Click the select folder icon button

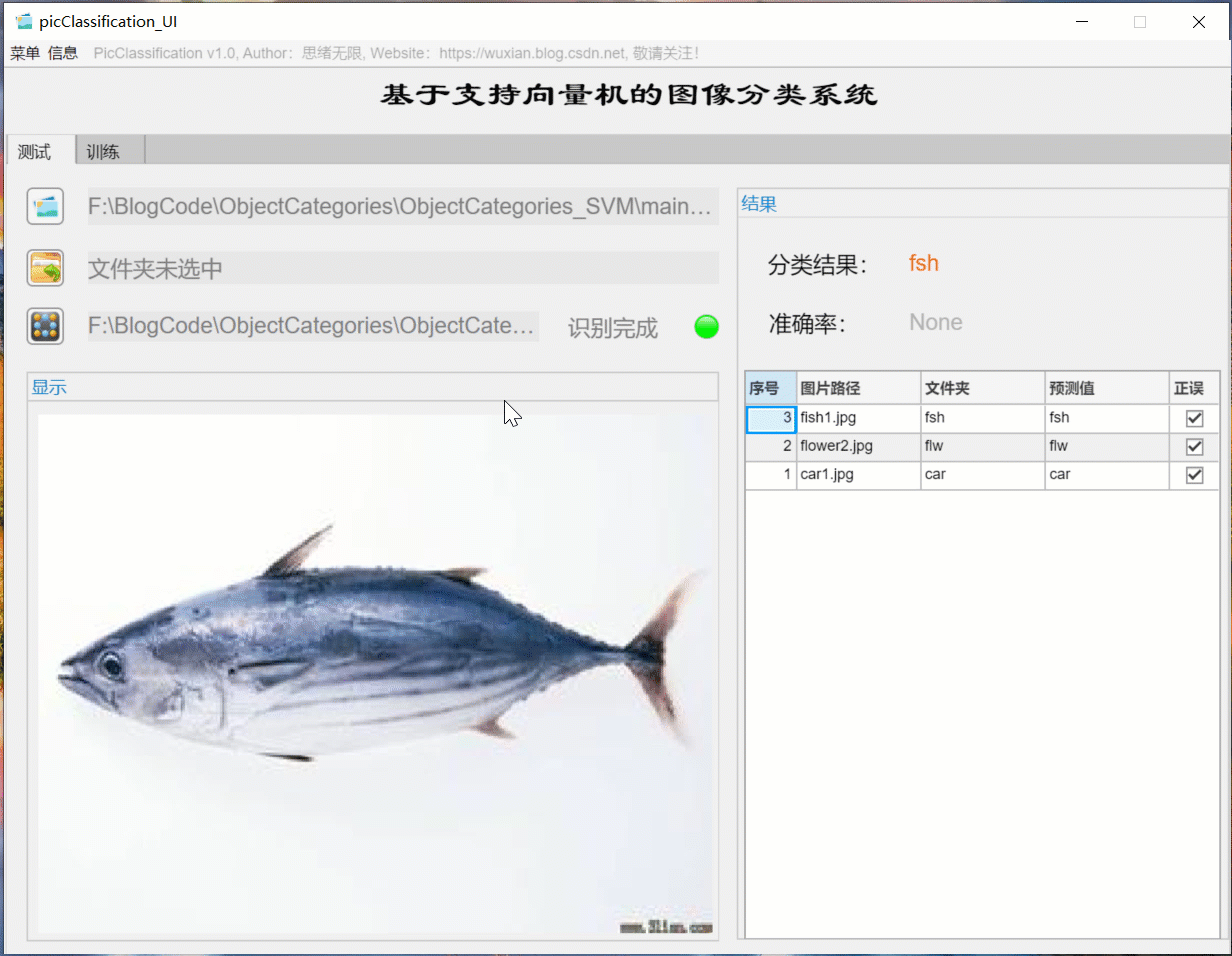click(x=46, y=268)
